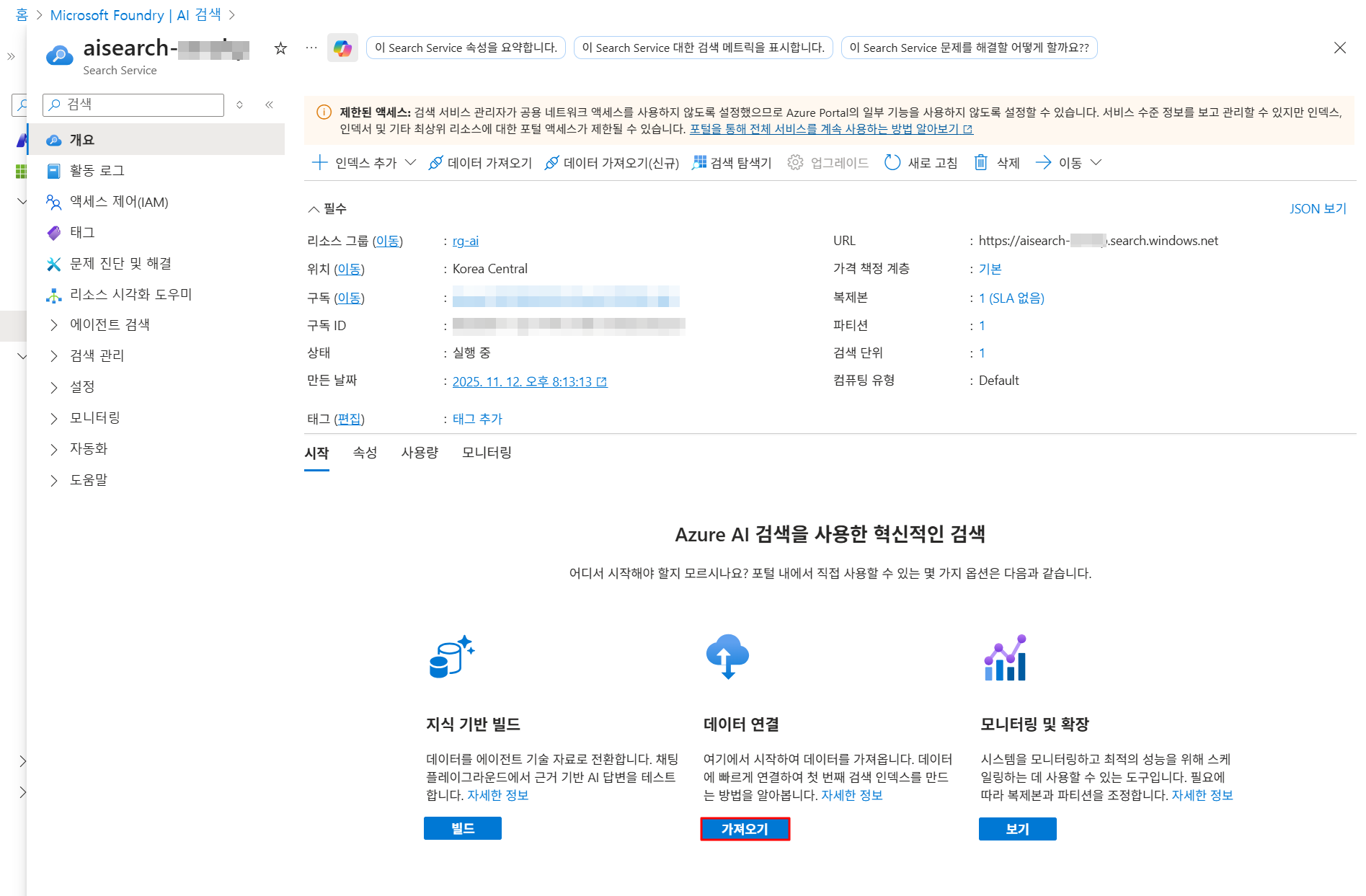
Task: Click the 데이터 연결 cloud upload icon
Action: tap(727, 657)
